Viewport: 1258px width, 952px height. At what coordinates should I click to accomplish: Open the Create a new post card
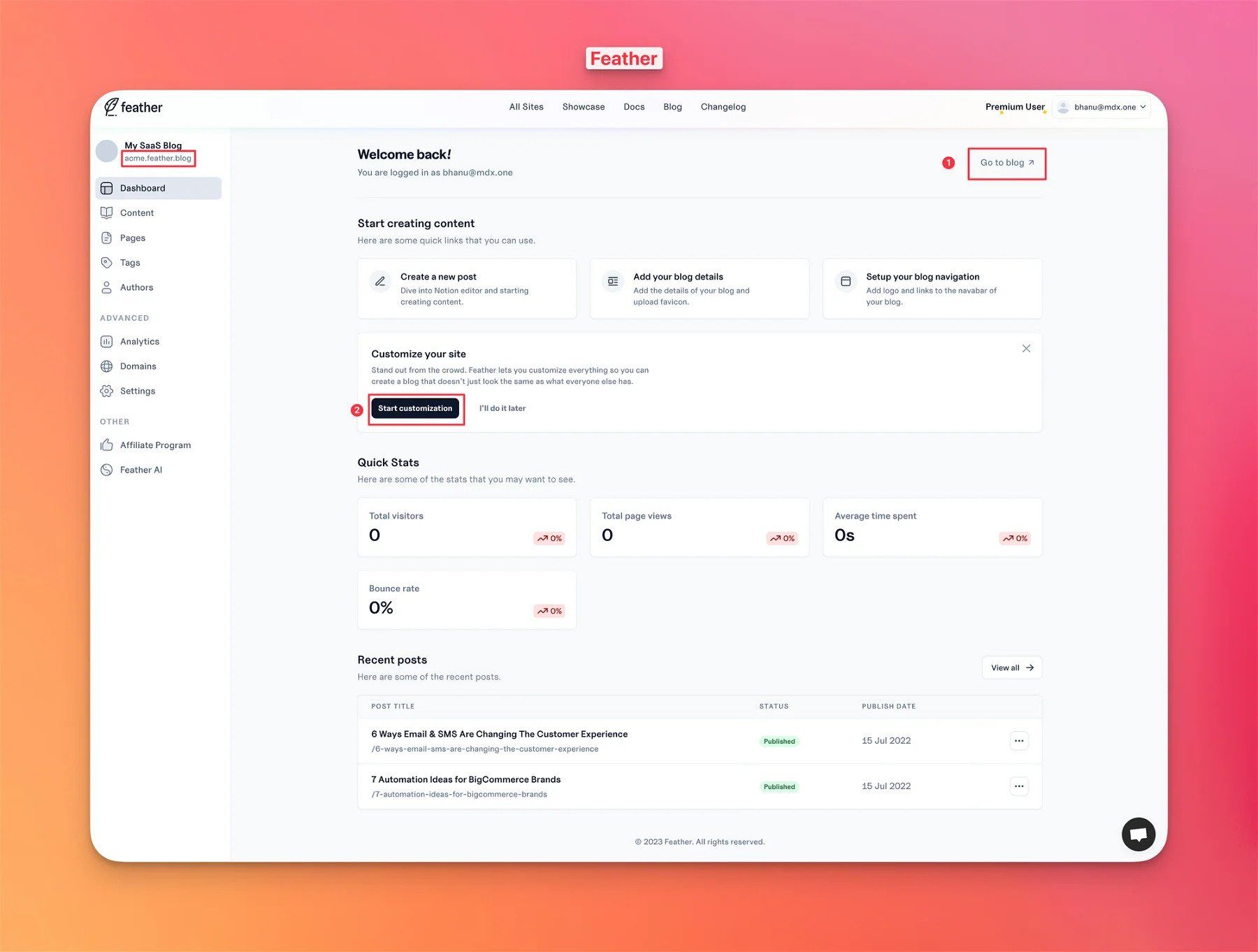coord(466,289)
